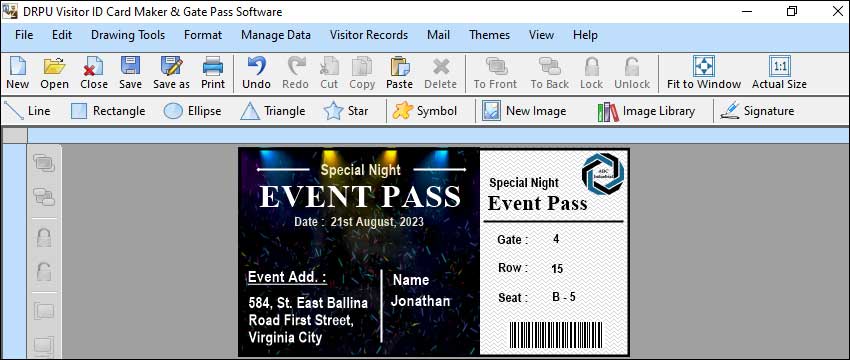
Task: Select the Event Add. heading on card
Action: click(287, 277)
